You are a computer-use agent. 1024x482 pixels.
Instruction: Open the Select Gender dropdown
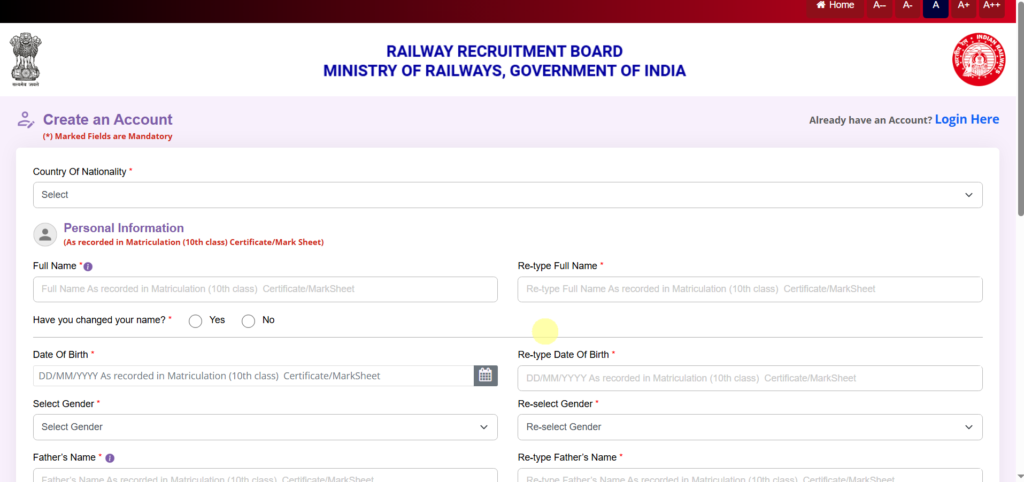pos(265,427)
